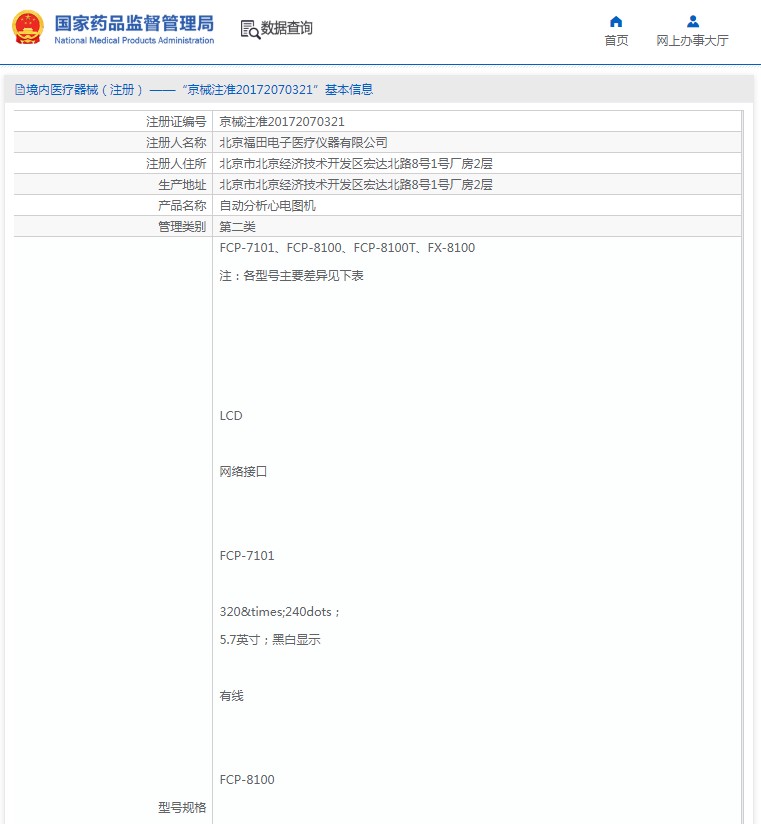
Task: Click registrant name 北京福田电子医疗仪器有限公司
Action: [303, 142]
